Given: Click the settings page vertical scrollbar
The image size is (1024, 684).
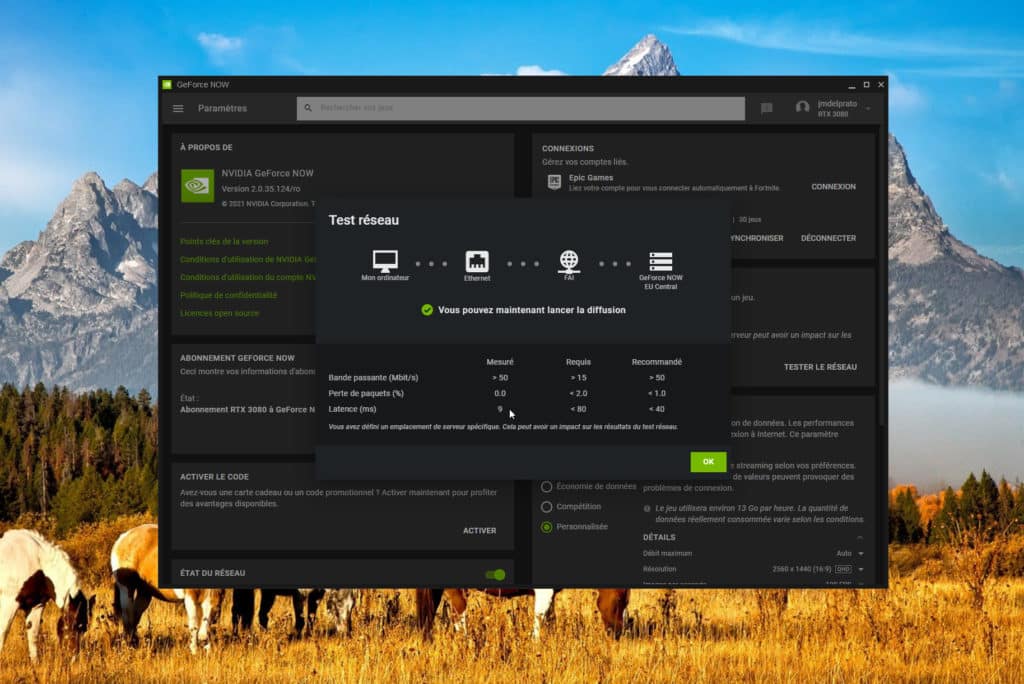Looking at the screenshot, I should 882,274.
